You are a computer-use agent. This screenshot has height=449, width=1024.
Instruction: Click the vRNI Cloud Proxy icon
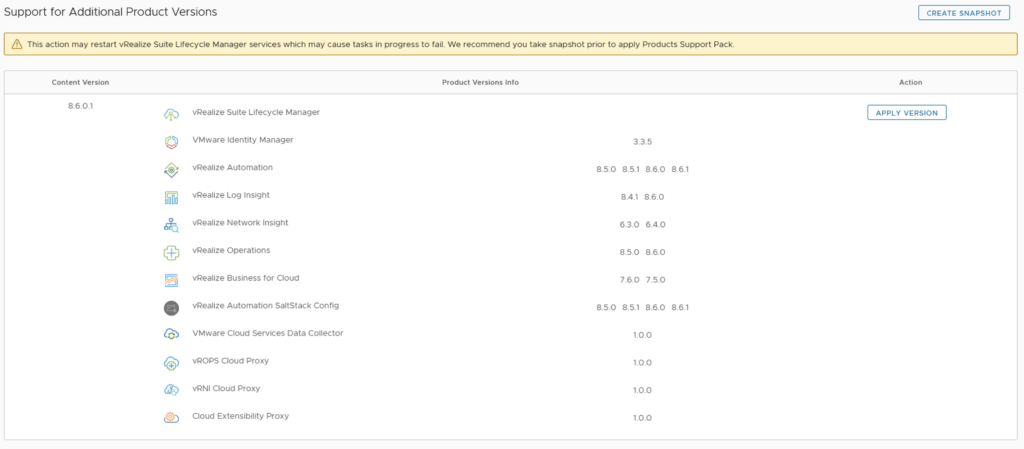click(171, 390)
